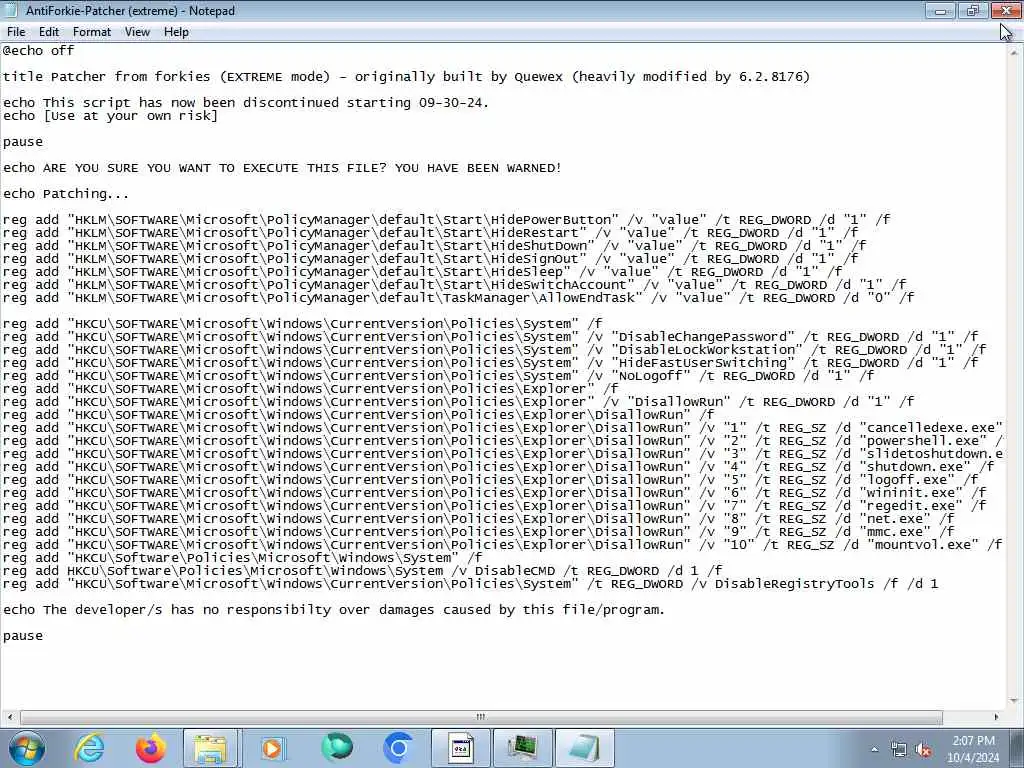The image size is (1024, 768).
Task: Click the first 'pause' line
Action: click(x=23, y=142)
